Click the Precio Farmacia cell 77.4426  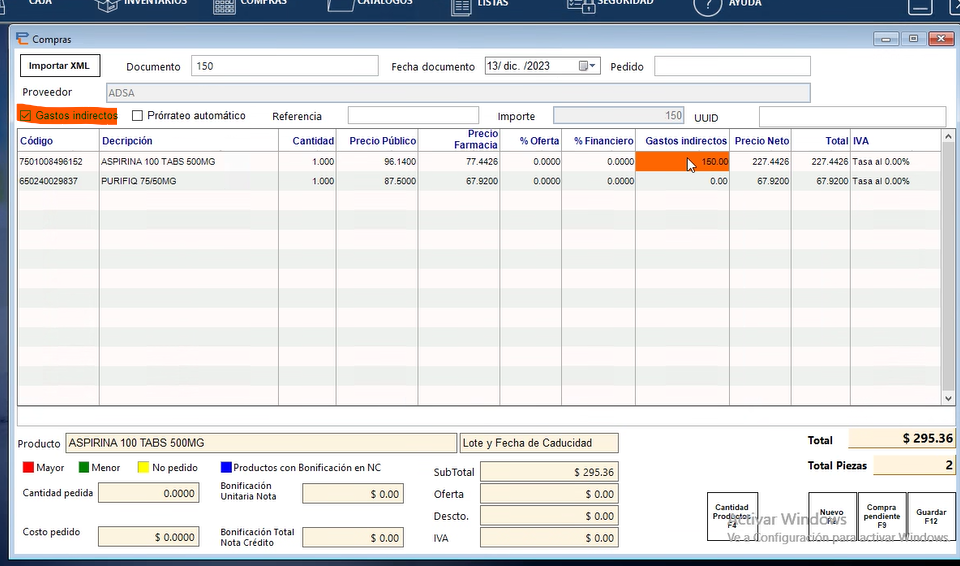click(x=459, y=162)
